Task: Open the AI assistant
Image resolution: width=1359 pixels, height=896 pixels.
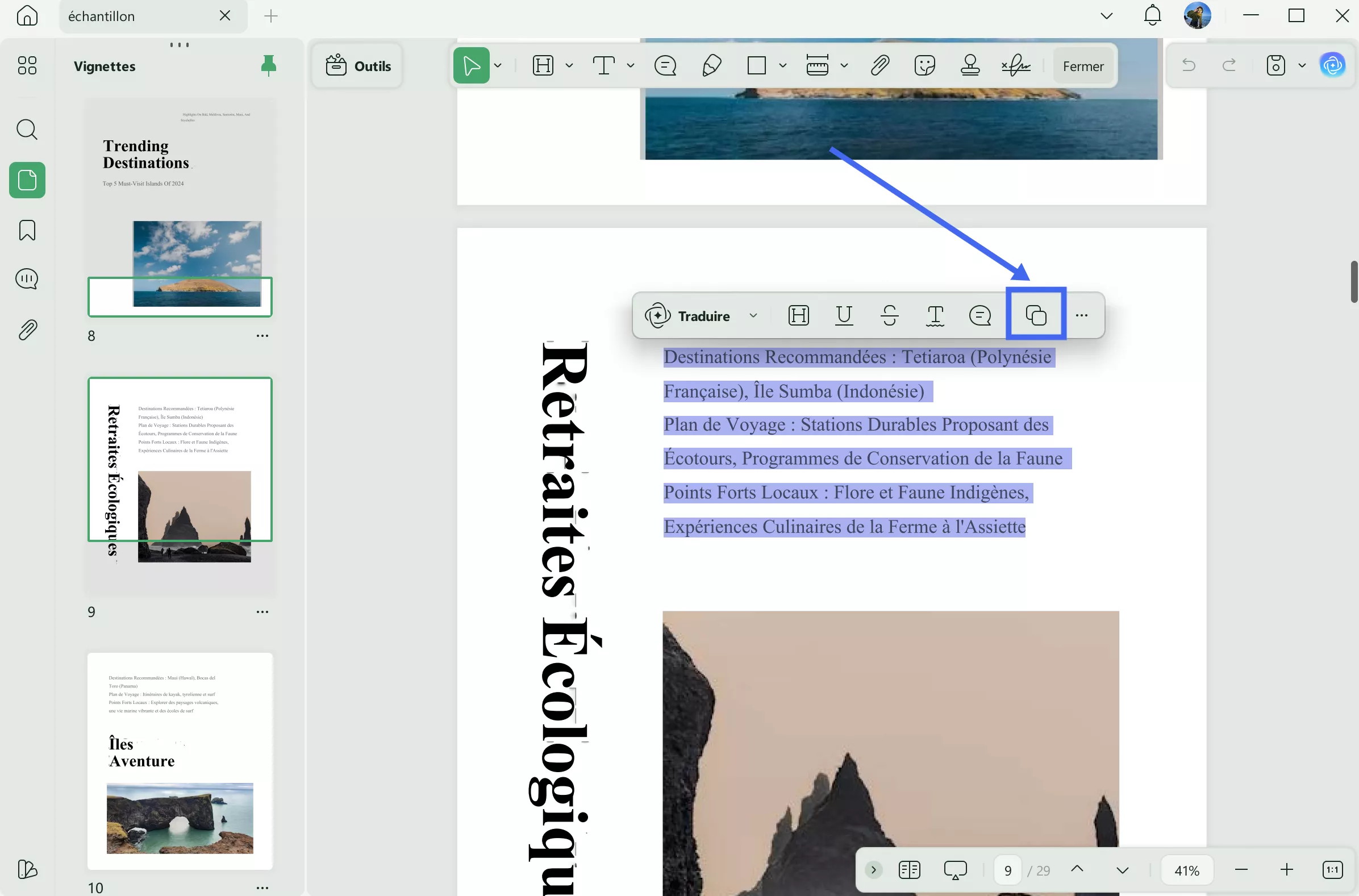Action: [1332, 65]
